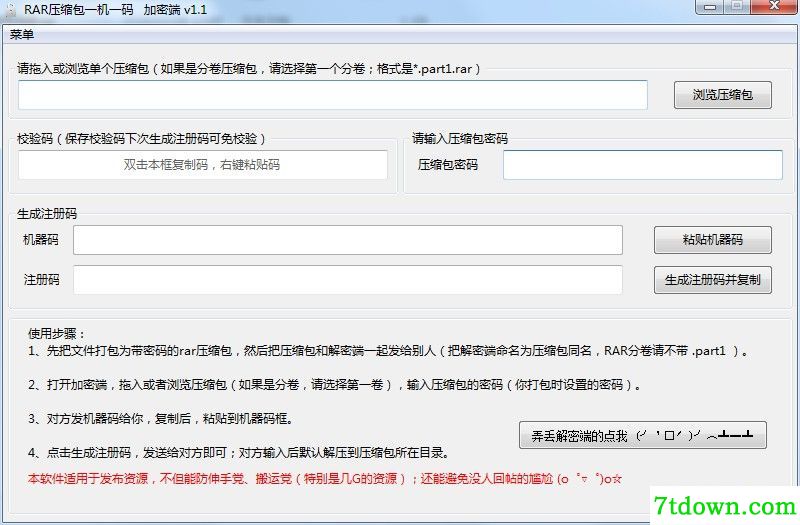Click the 压缩包密码 password field
Screen dimensions: 800x525
click(x=643, y=164)
